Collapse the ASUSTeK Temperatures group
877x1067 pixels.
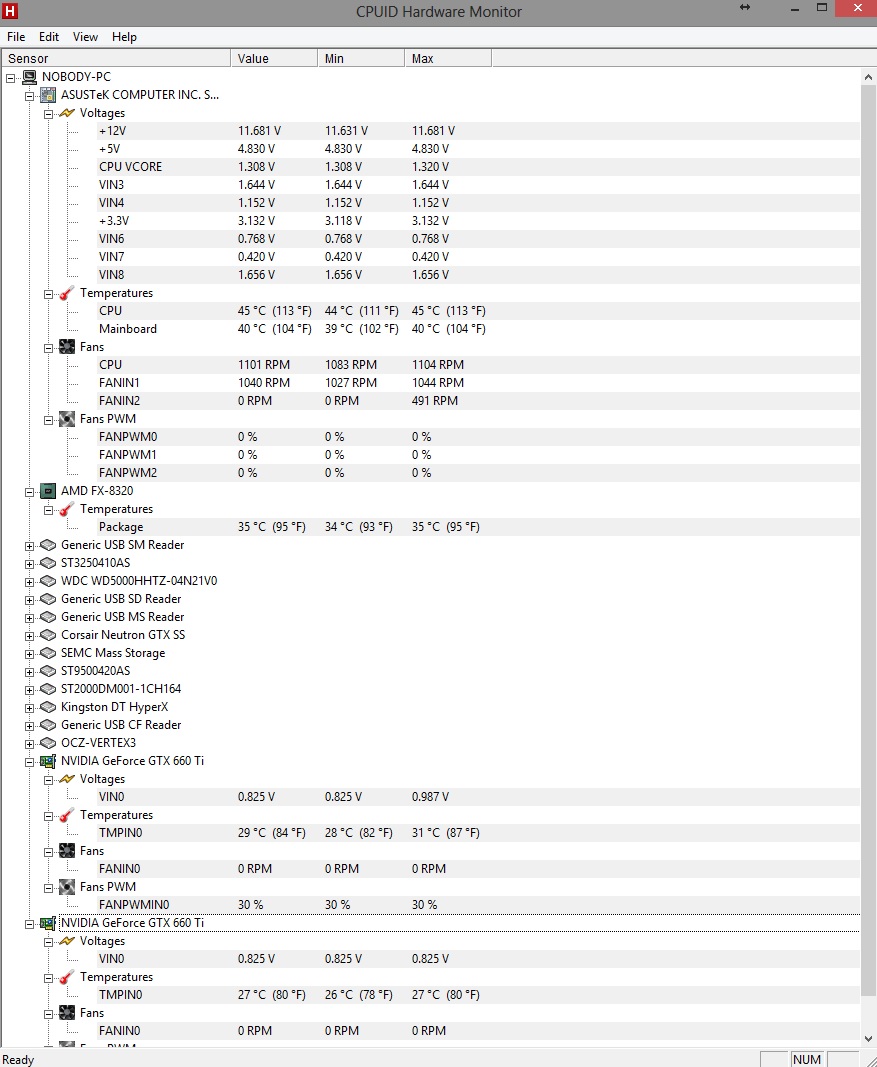(48, 294)
